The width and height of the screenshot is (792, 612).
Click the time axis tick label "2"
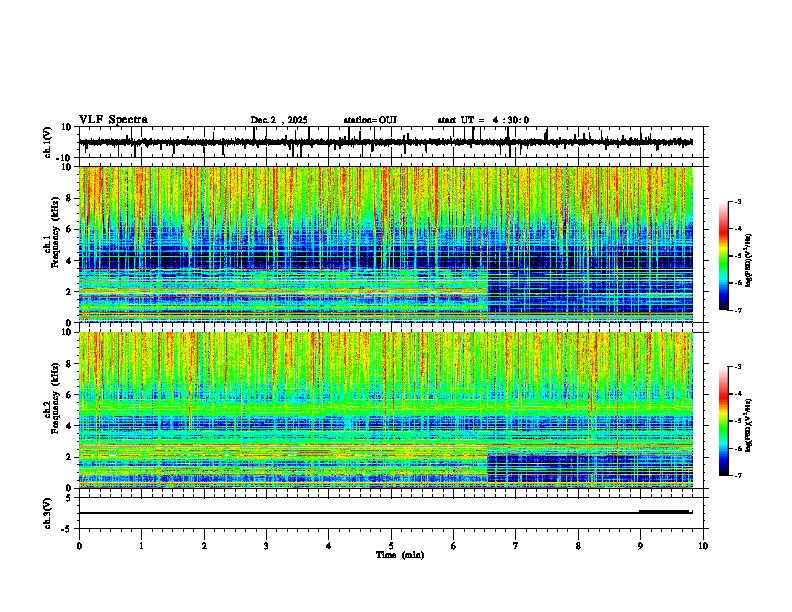tap(204, 546)
